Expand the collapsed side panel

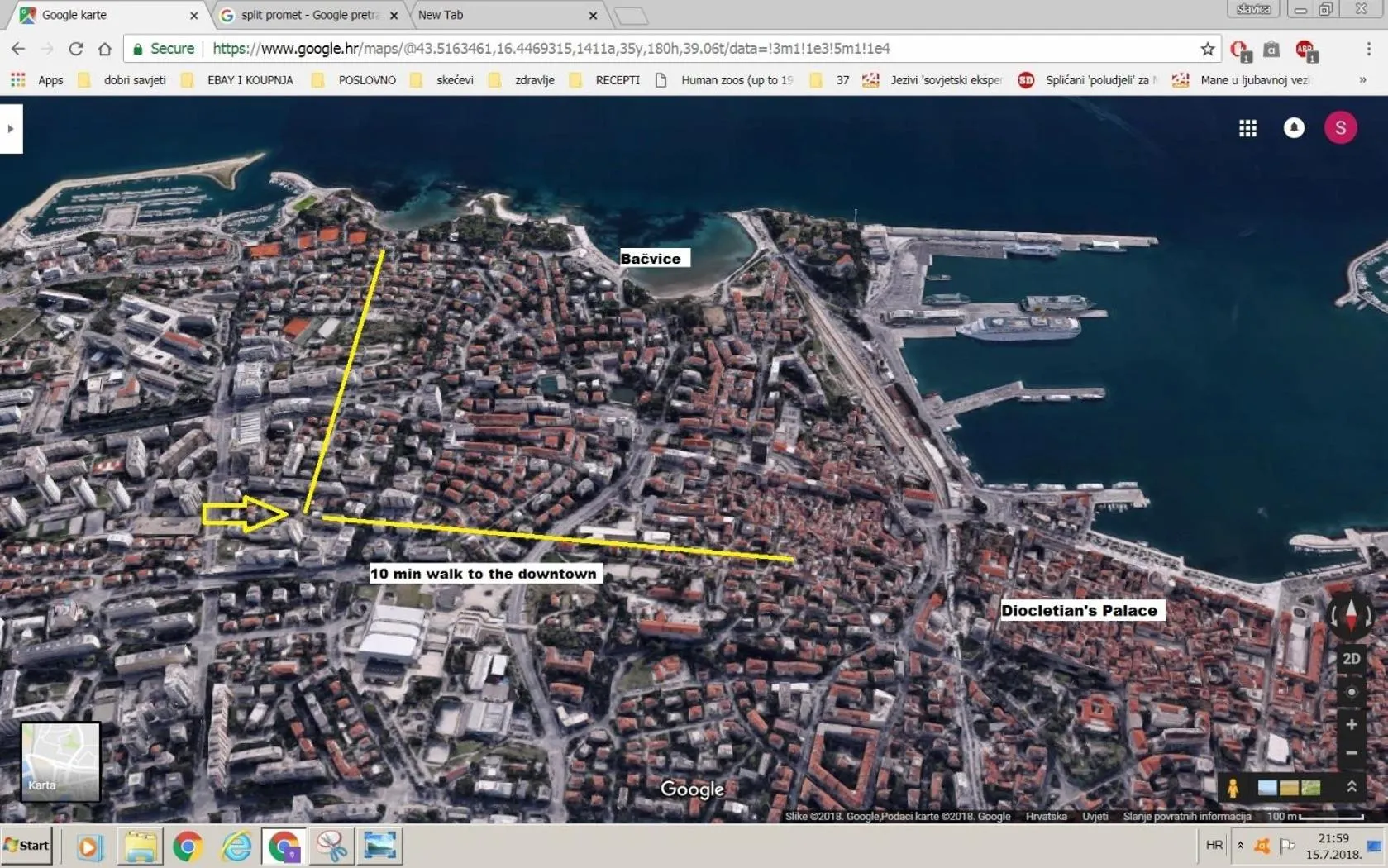11,129
